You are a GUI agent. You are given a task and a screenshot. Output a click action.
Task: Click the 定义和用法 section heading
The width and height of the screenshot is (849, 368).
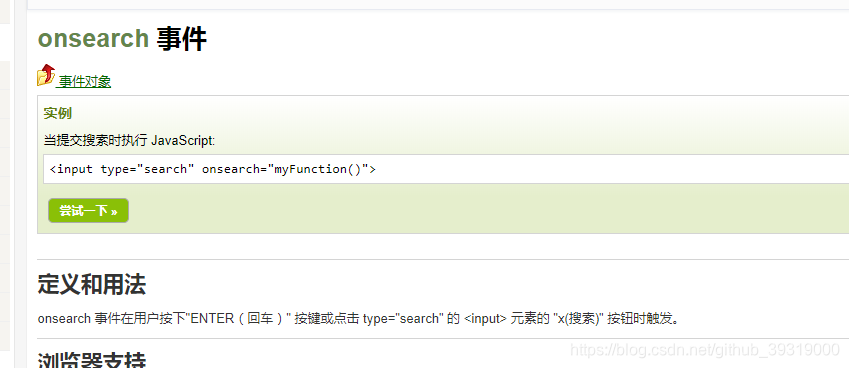pos(92,284)
